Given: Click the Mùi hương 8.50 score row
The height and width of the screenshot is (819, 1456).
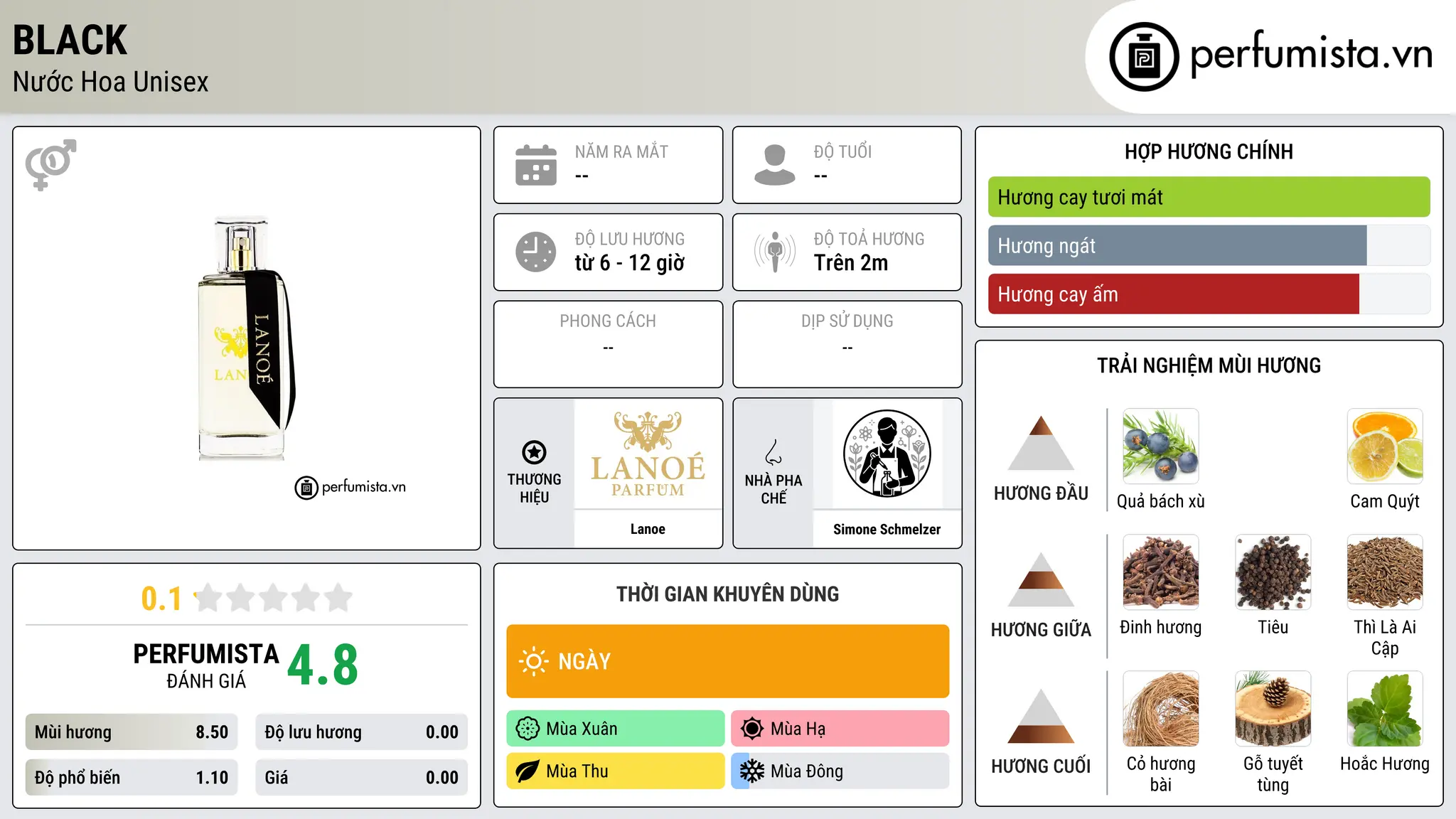Looking at the screenshot, I should point(132,732).
